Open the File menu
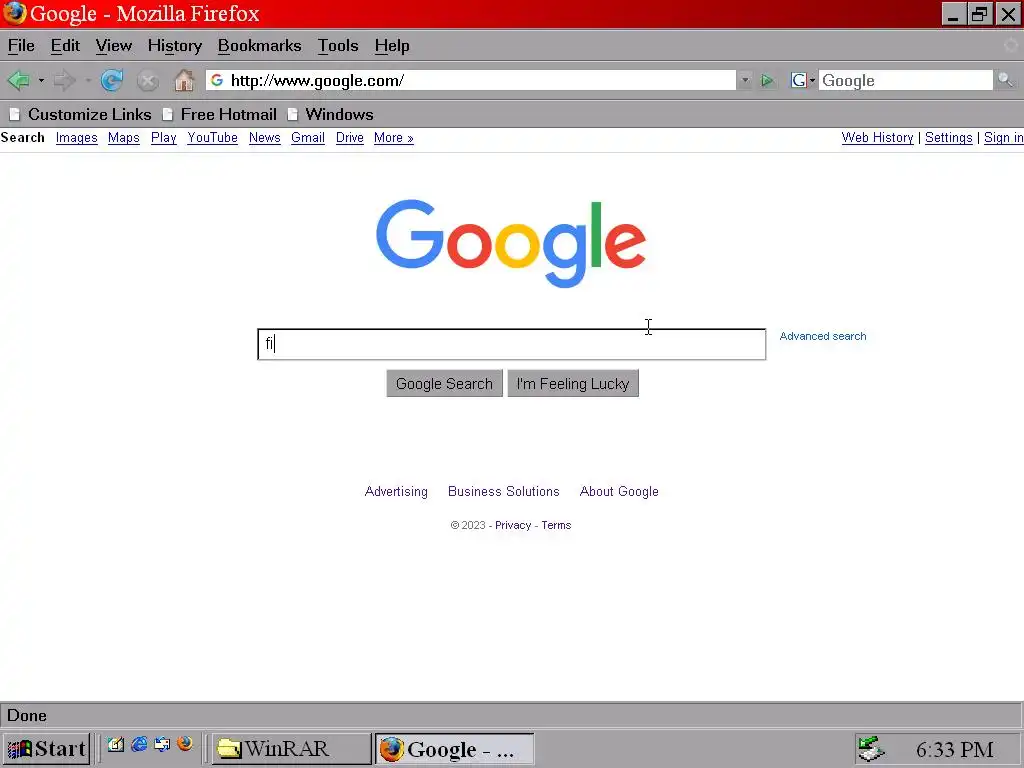 pyautogui.click(x=21, y=46)
